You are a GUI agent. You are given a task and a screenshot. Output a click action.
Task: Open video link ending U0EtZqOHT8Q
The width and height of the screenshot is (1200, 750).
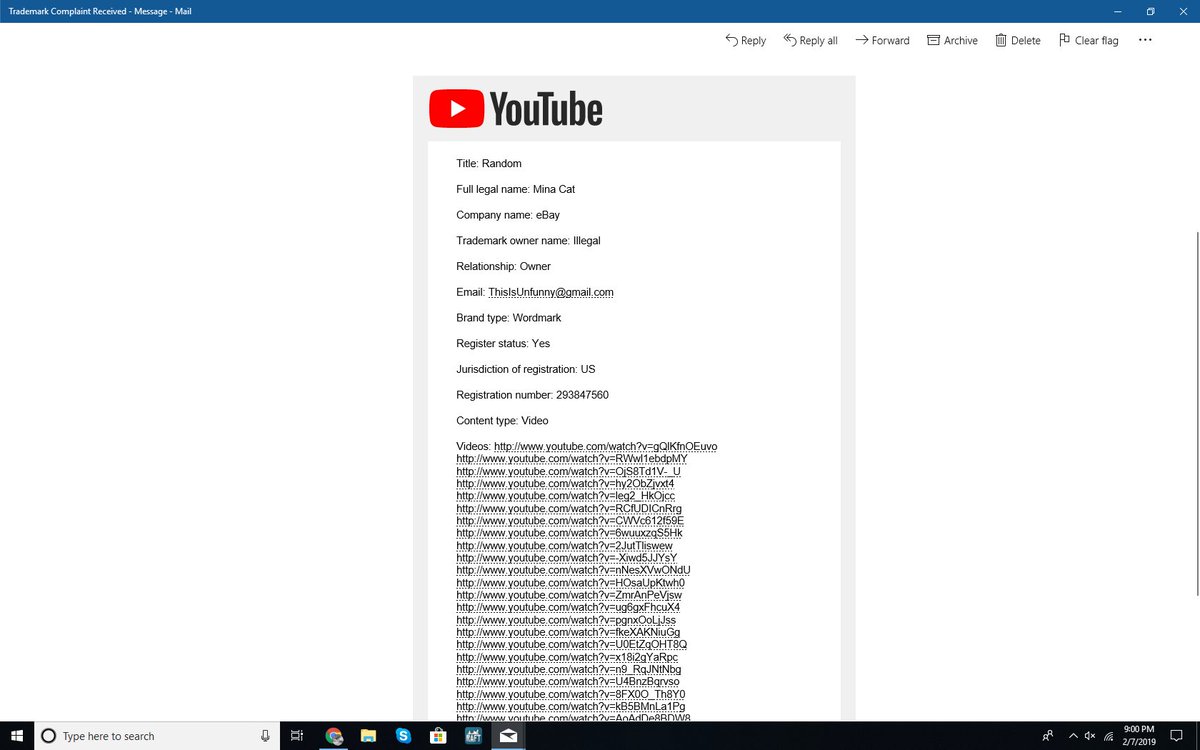point(572,644)
